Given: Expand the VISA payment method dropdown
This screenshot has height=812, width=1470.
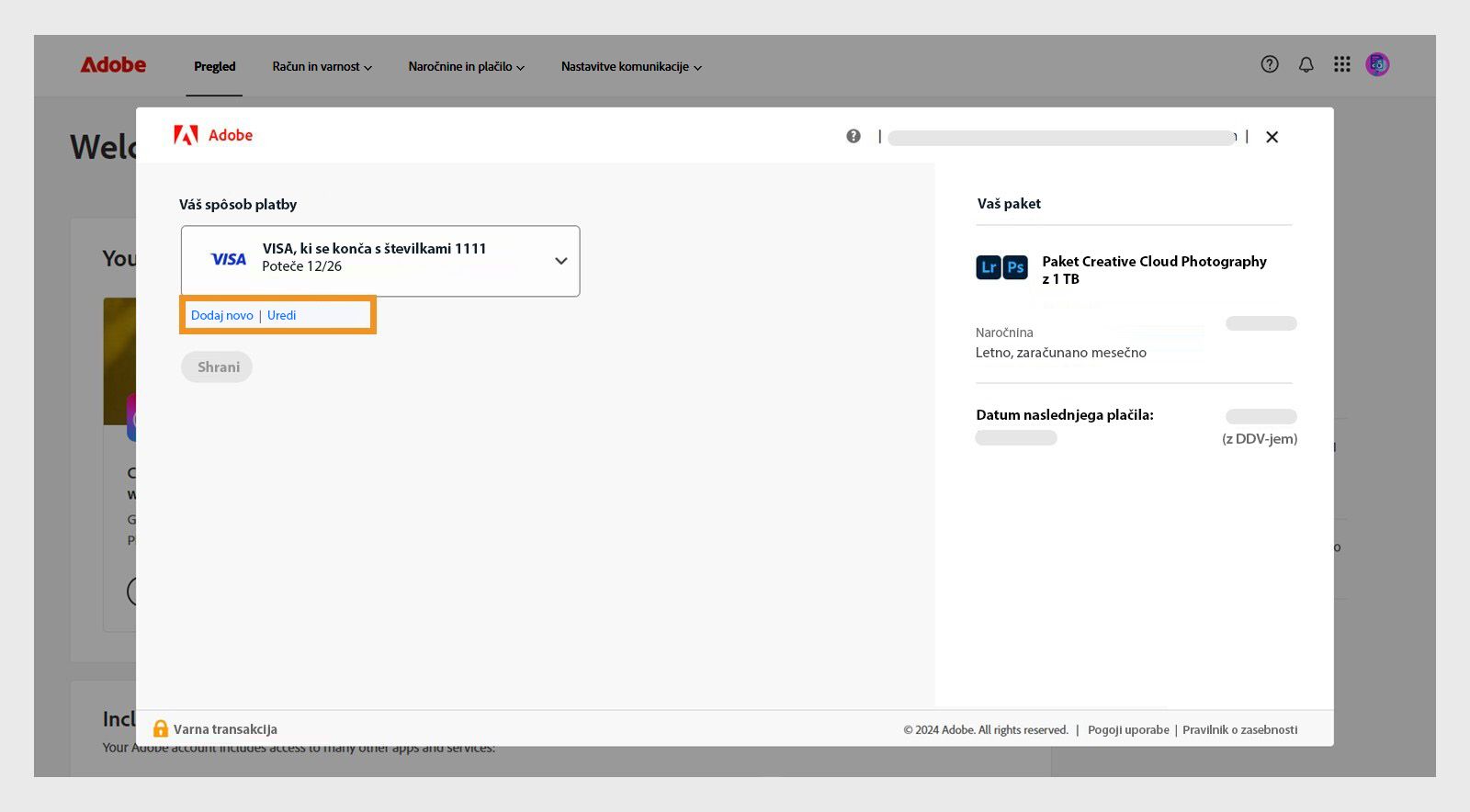Looking at the screenshot, I should tap(560, 261).
